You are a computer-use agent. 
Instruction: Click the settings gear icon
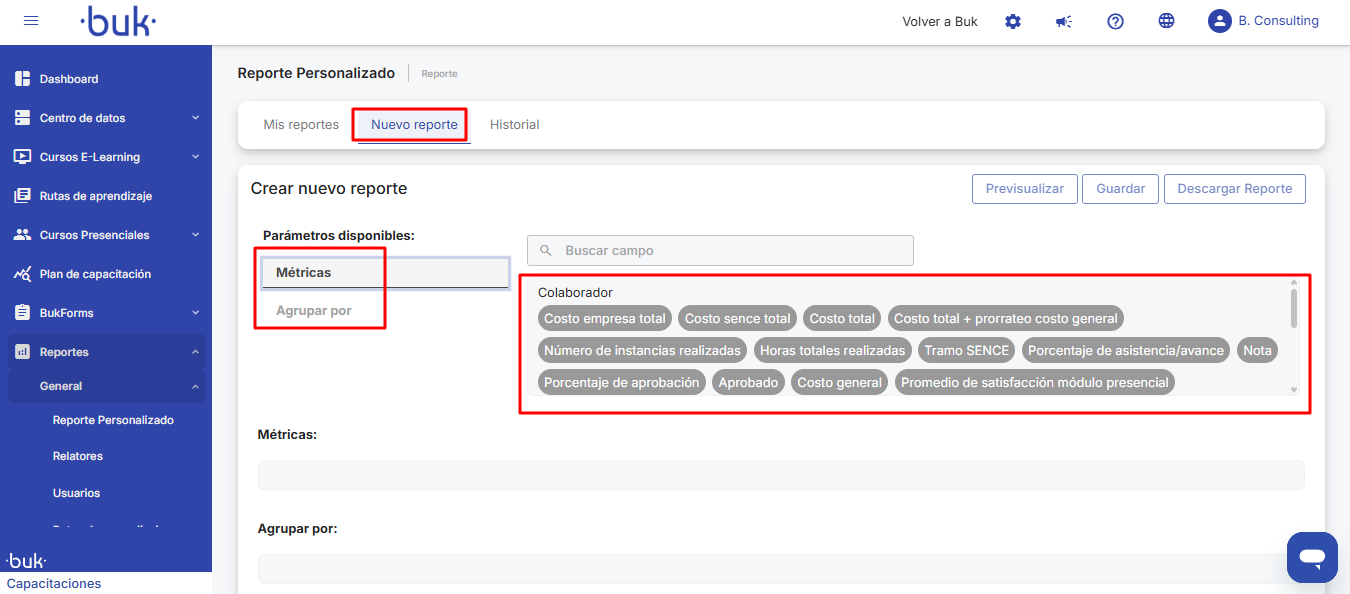coord(1013,21)
